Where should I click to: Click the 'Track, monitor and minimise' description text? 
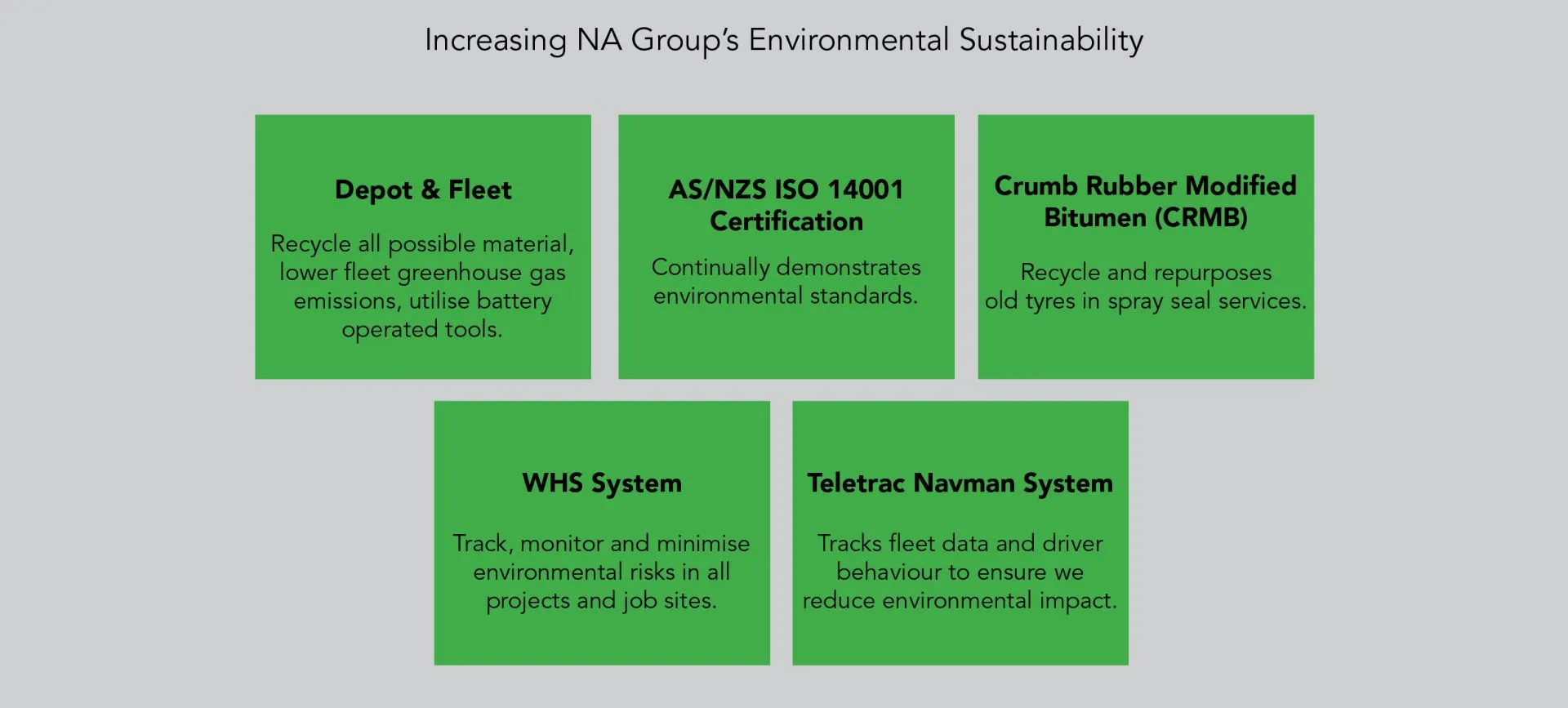click(x=602, y=572)
